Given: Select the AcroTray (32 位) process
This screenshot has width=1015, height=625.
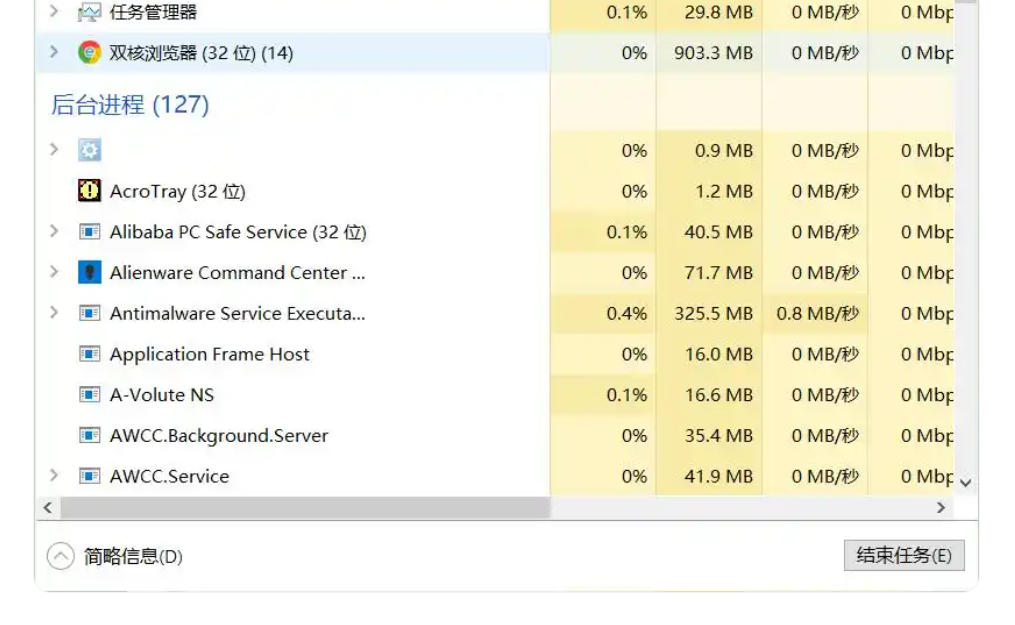Looking at the screenshot, I should 177,192.
